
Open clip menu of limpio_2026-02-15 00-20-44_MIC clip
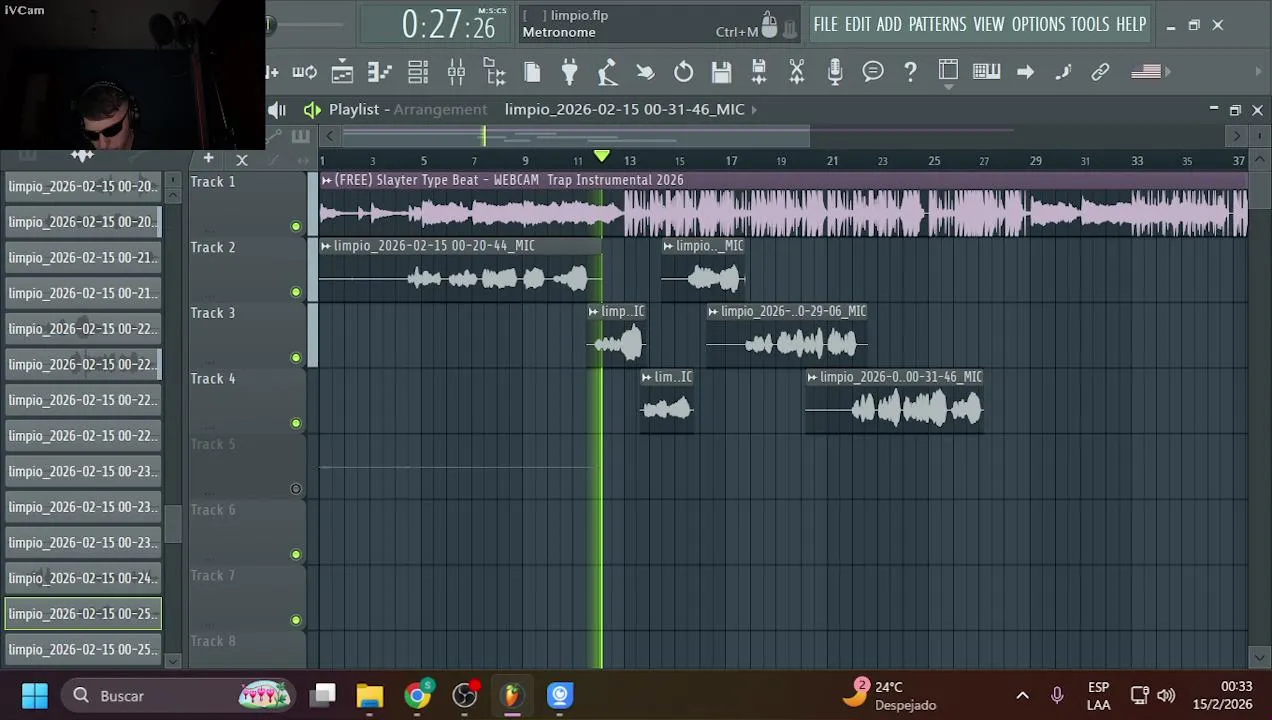point(326,246)
